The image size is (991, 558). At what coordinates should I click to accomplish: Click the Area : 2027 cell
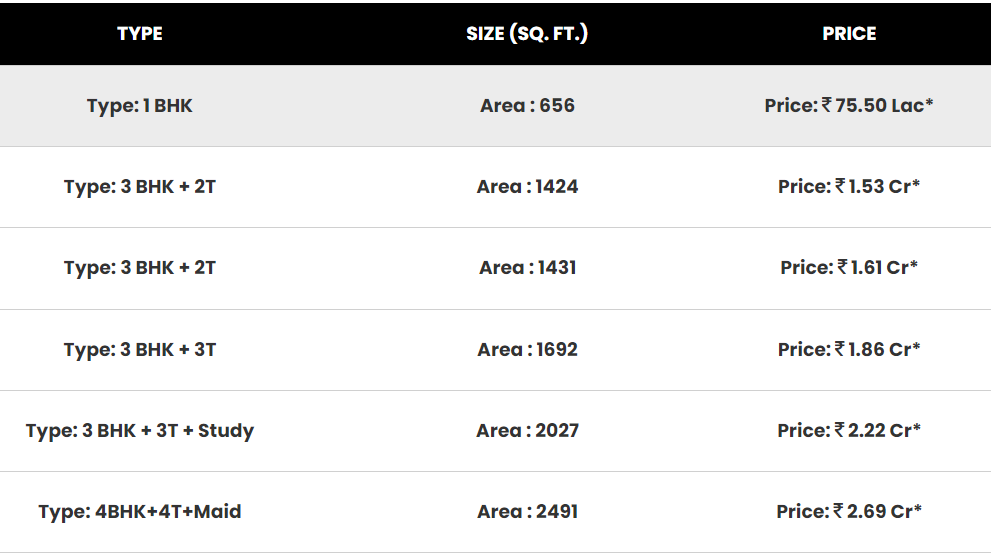point(527,430)
